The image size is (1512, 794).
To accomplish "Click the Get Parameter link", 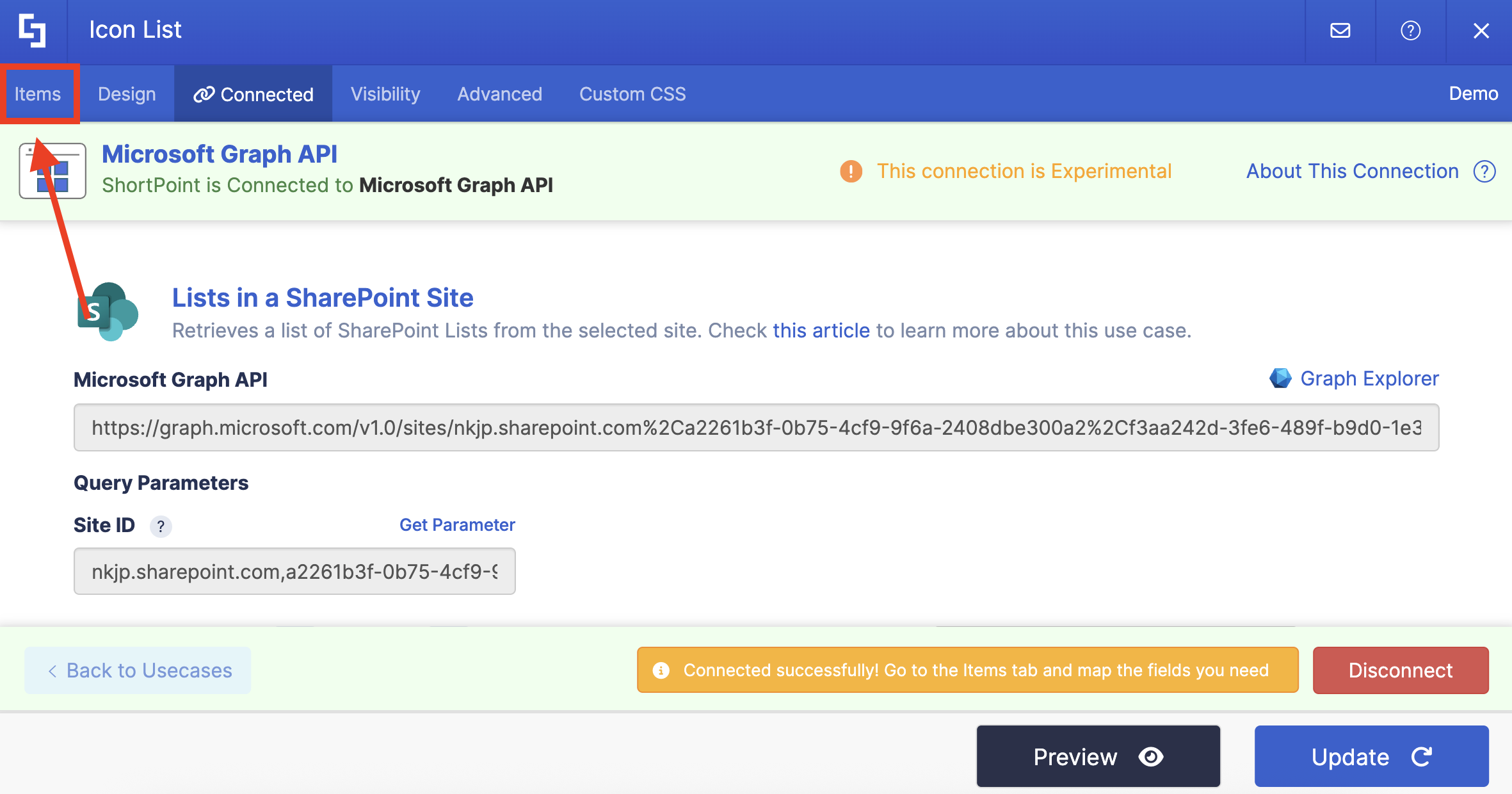I will click(457, 525).
